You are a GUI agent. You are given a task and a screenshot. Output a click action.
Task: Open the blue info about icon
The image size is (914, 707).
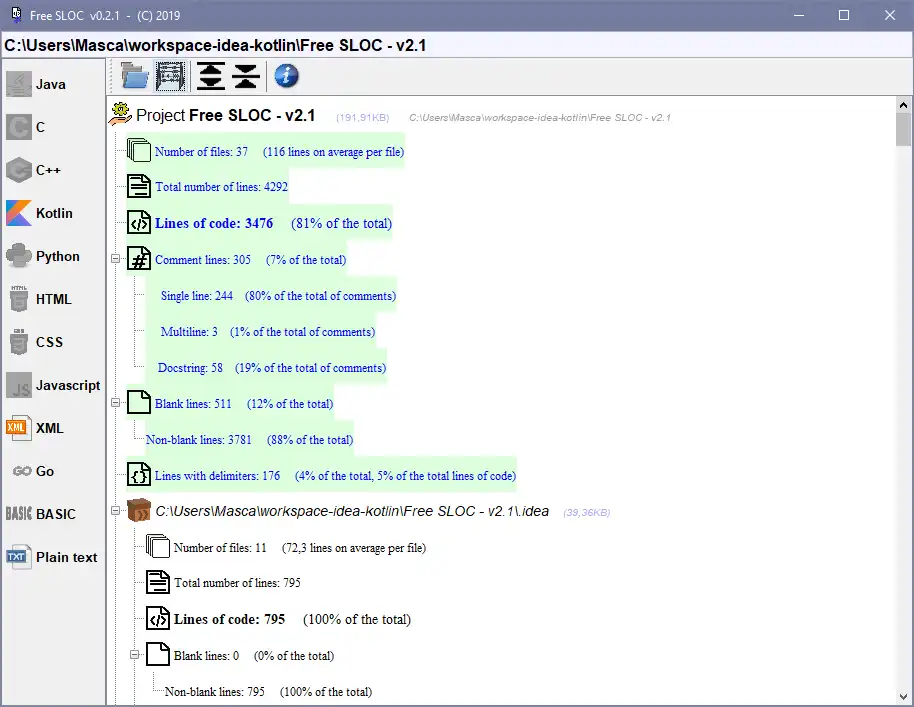pyautogui.click(x=286, y=76)
